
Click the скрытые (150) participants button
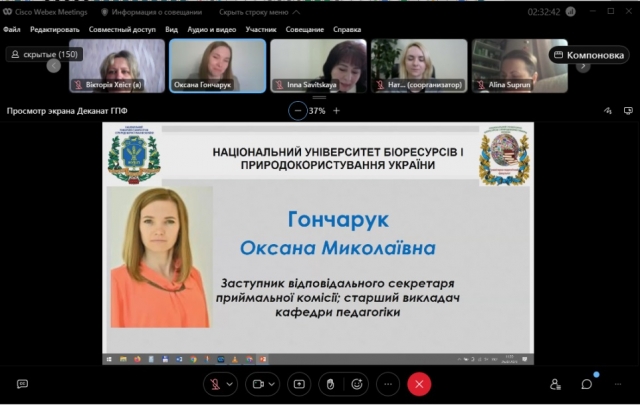44,54
